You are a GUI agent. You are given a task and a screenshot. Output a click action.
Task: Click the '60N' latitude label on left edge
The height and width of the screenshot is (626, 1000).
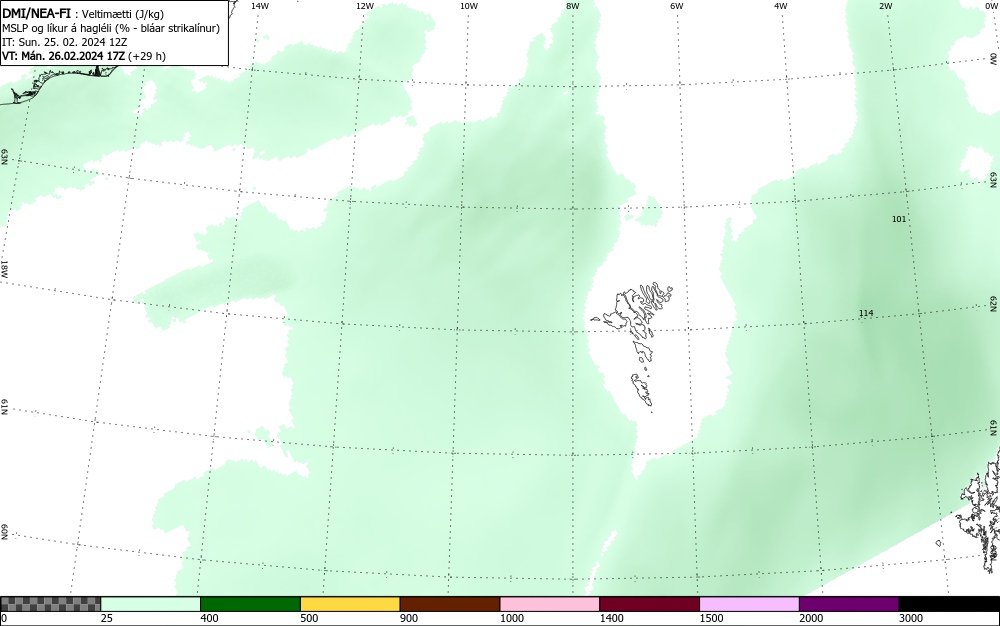(x=4, y=532)
